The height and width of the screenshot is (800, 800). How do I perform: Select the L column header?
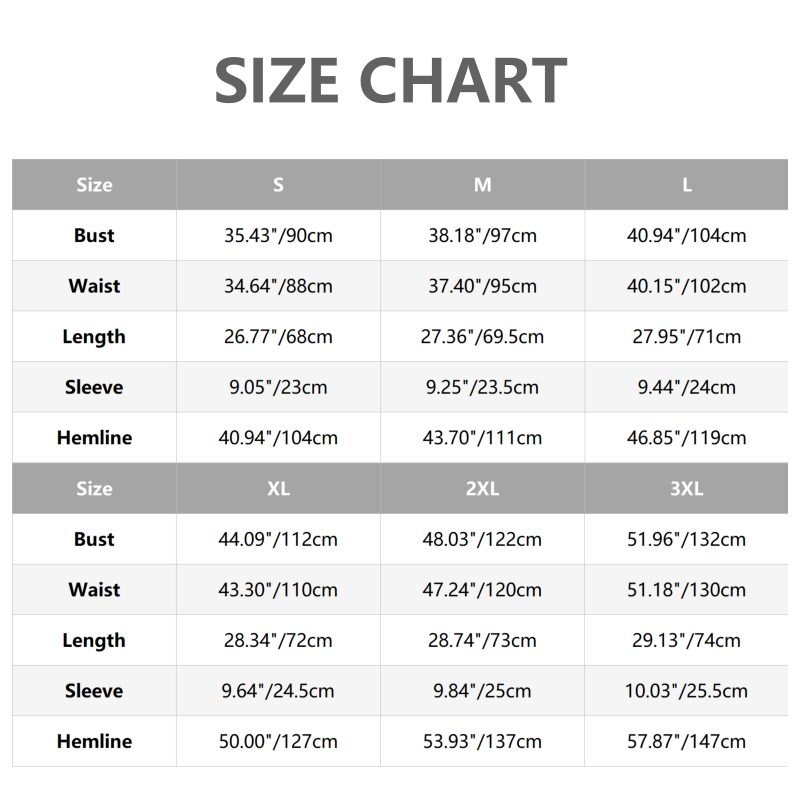coord(687,185)
